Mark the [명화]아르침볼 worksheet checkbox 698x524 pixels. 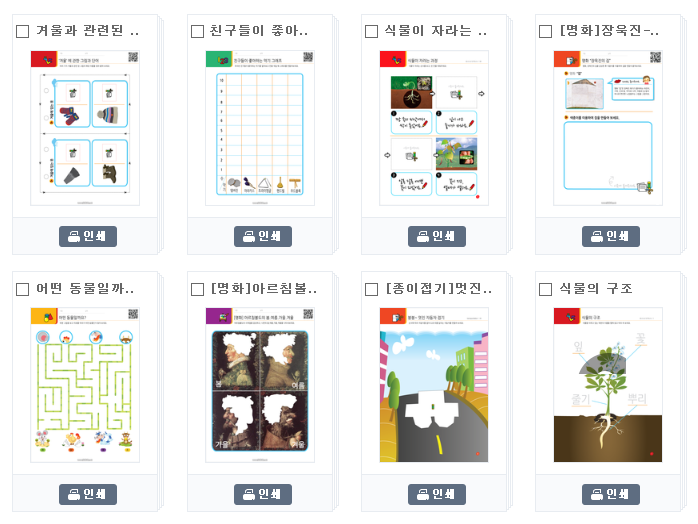[x=197, y=289]
